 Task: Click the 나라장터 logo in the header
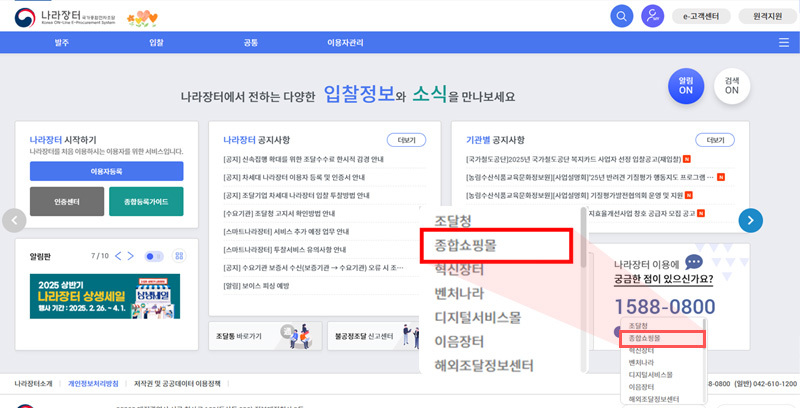coord(66,18)
